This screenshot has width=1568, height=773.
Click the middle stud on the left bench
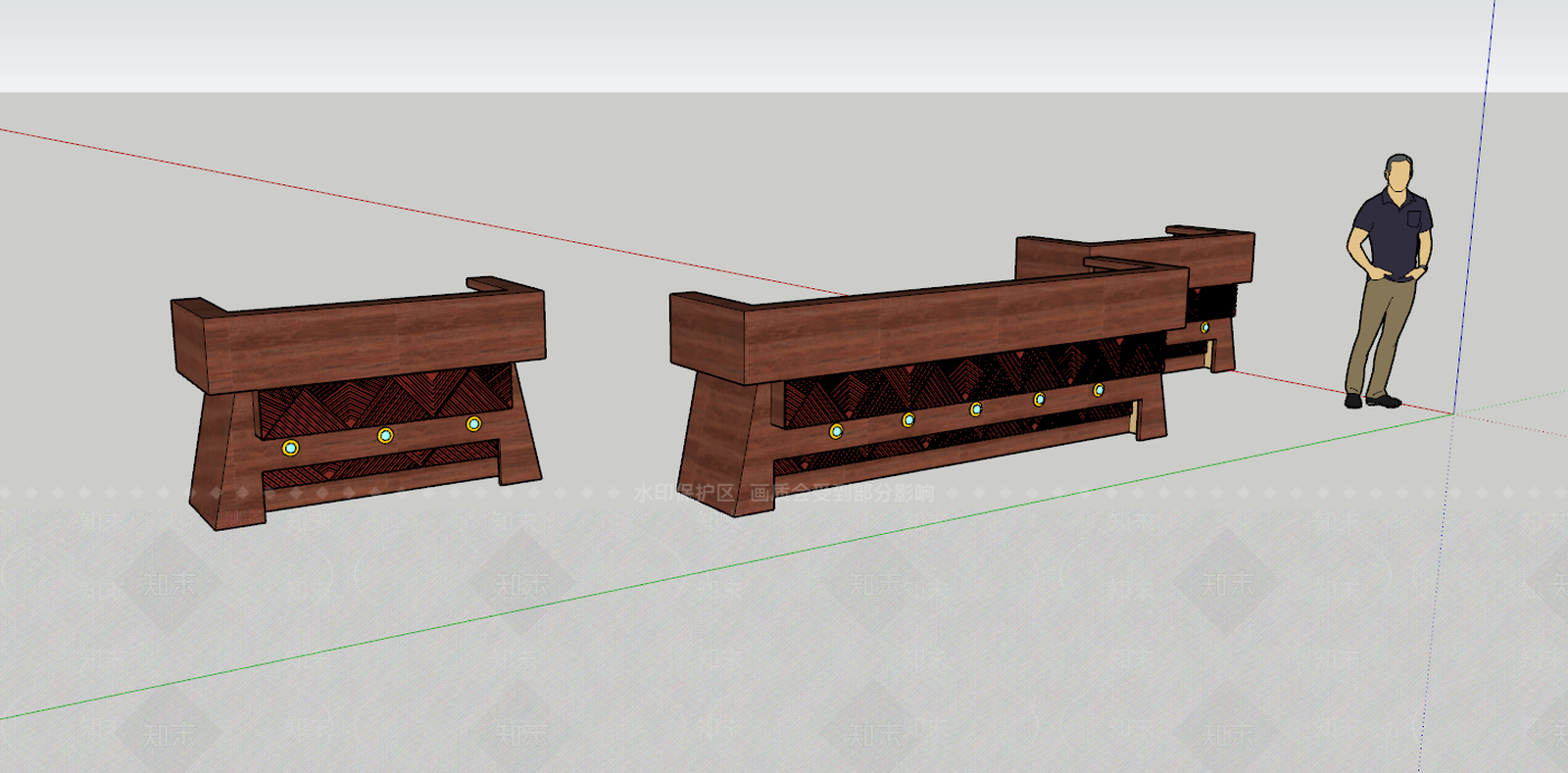point(385,435)
